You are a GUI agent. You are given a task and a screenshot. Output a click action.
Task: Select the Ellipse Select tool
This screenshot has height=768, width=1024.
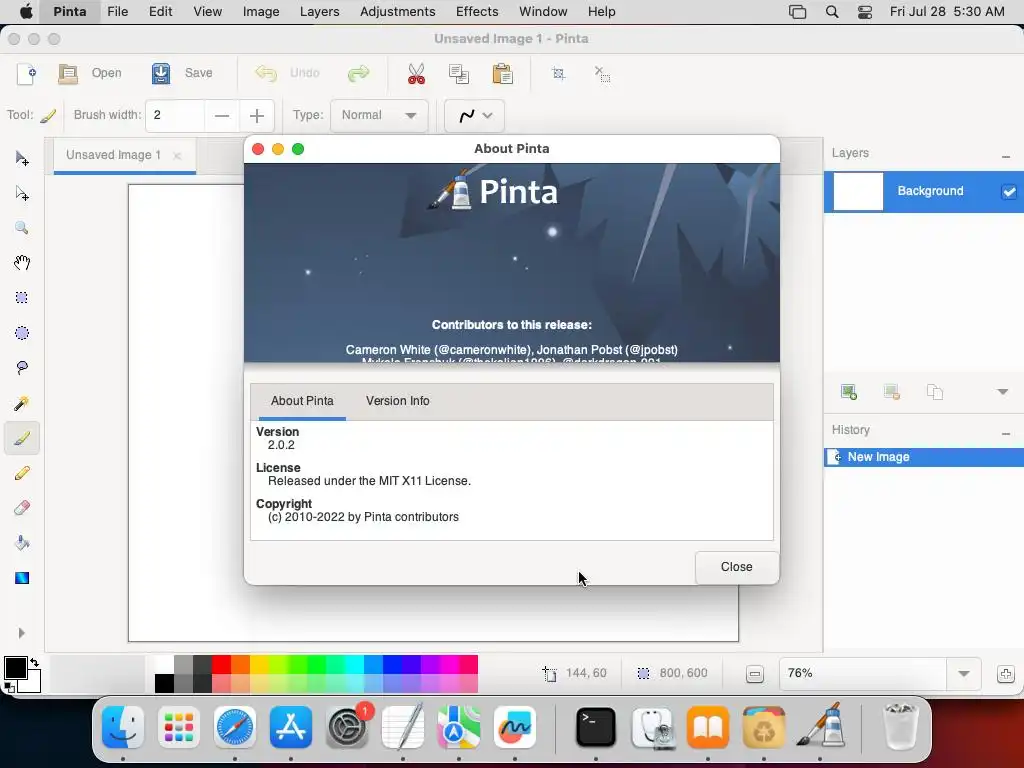[22, 333]
